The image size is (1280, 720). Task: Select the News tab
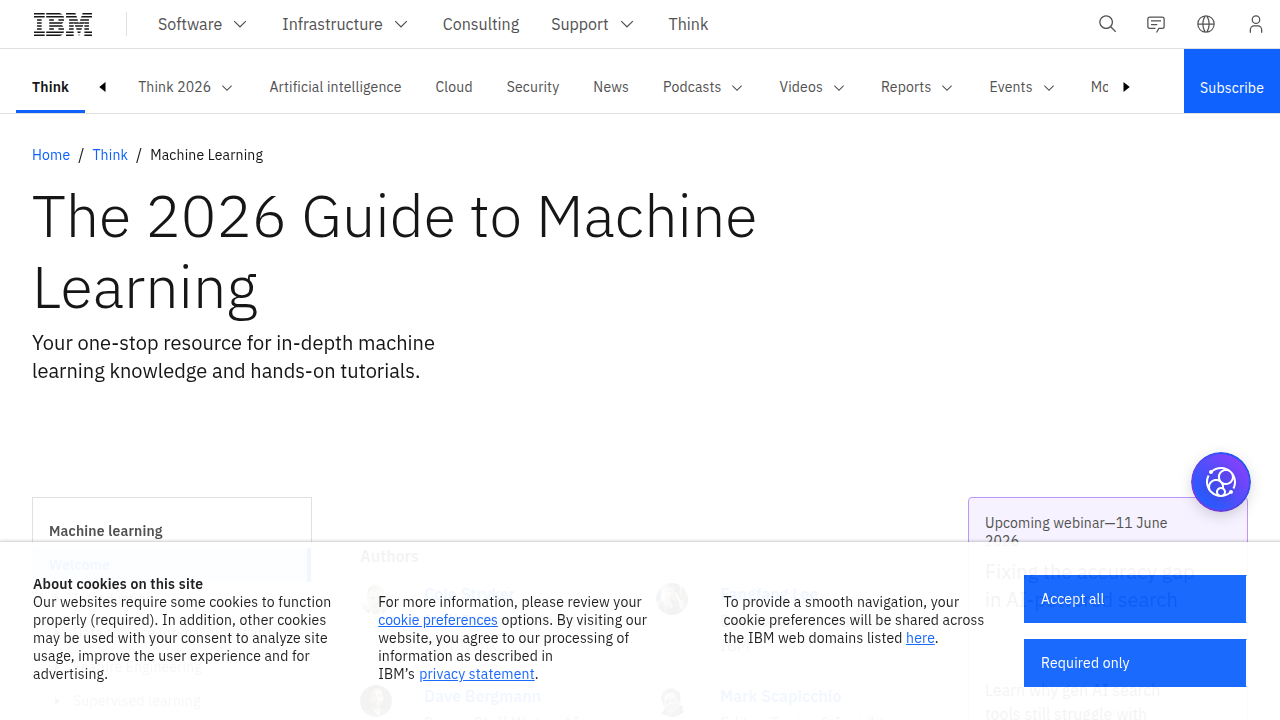pos(611,87)
